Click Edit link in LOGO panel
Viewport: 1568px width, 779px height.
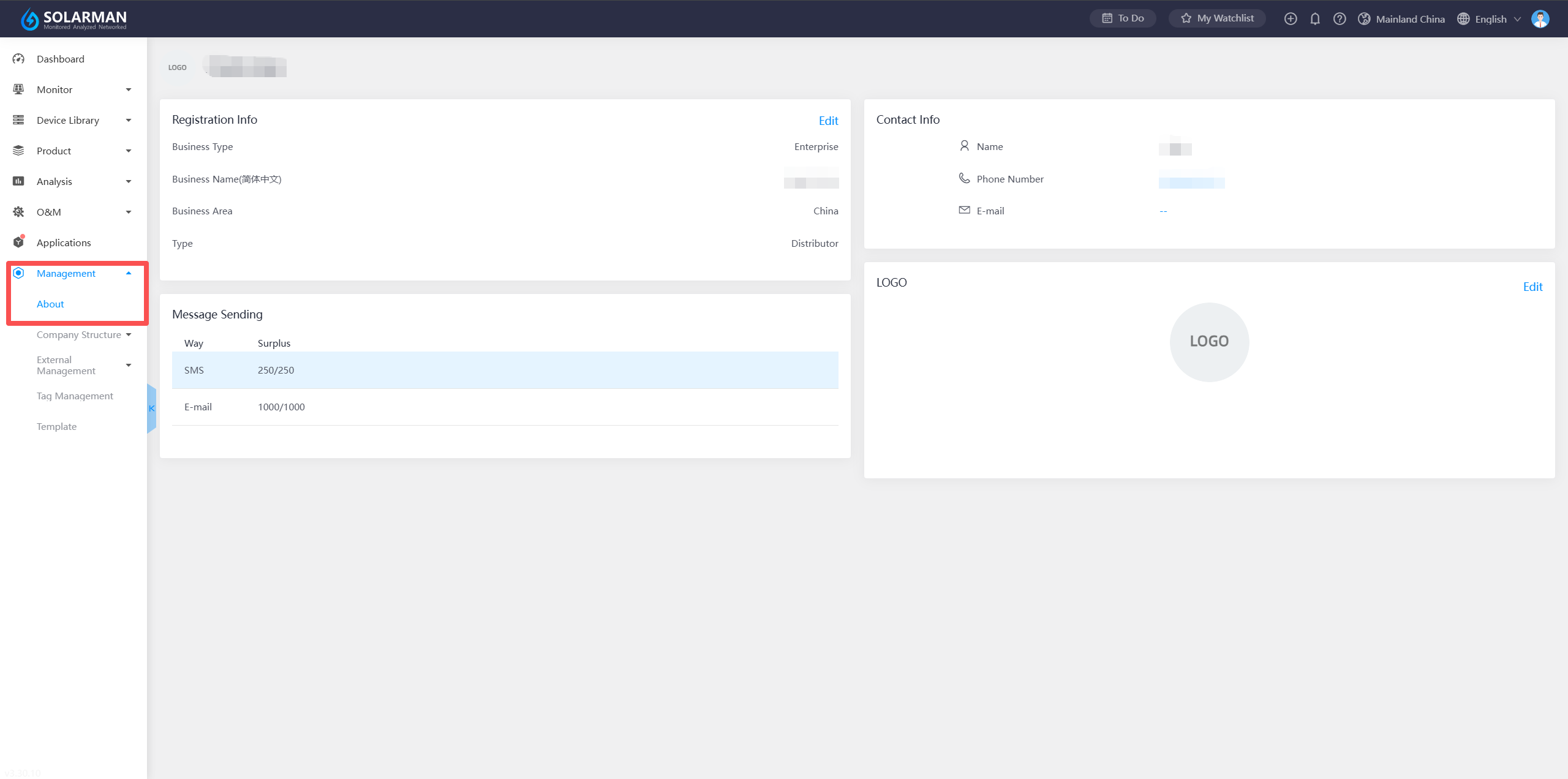(x=1532, y=287)
